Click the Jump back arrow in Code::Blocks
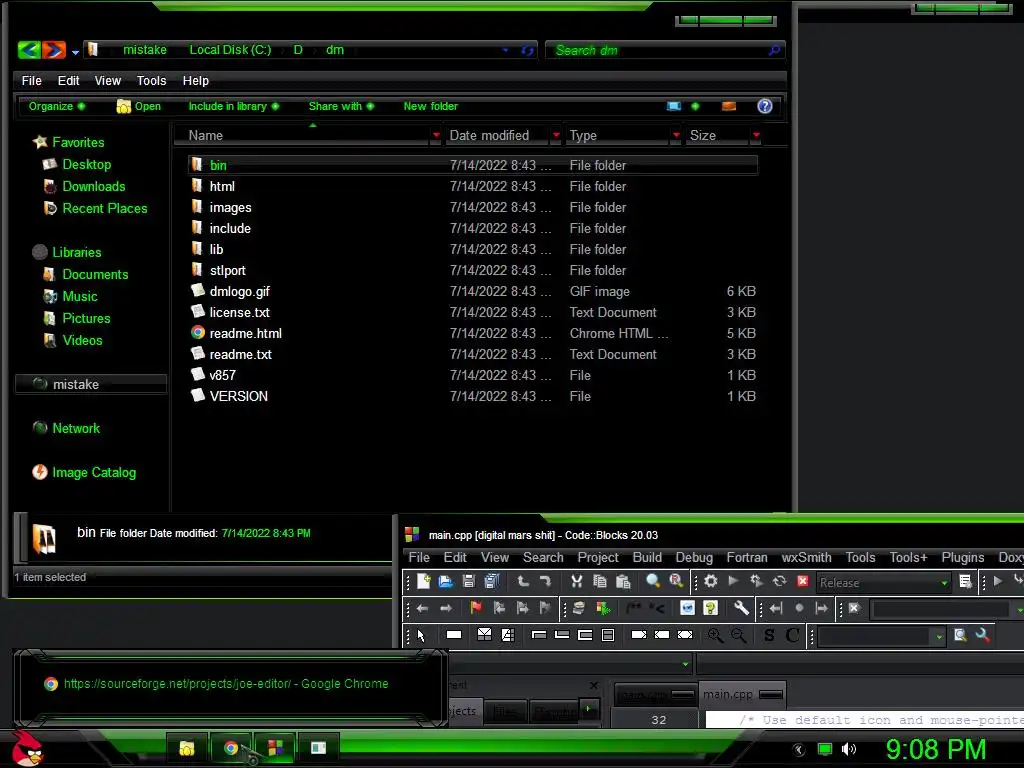 point(422,608)
